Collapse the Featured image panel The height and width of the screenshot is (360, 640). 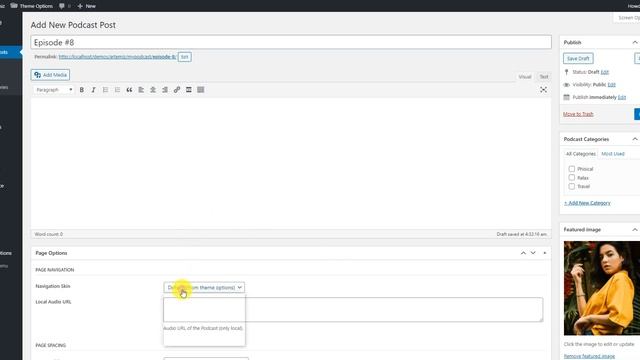[x=635, y=230]
